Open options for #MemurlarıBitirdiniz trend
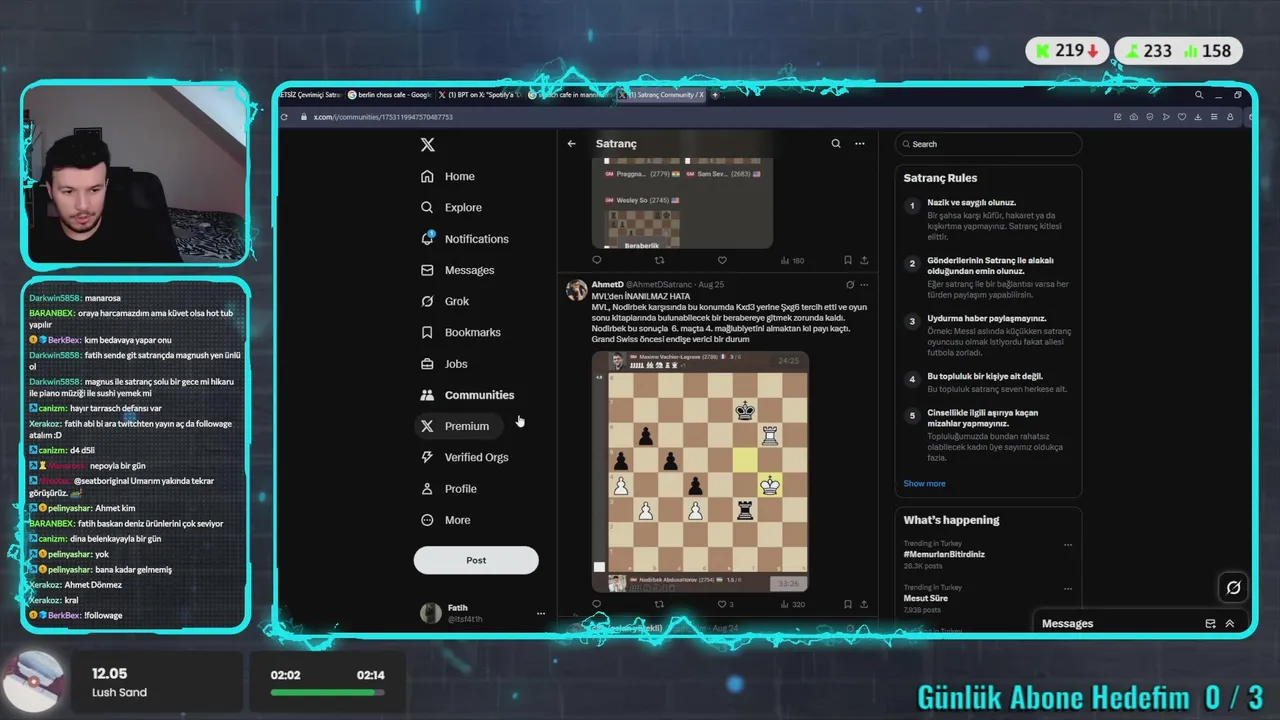Image resolution: width=1280 pixels, height=720 pixels. pyautogui.click(x=1068, y=545)
